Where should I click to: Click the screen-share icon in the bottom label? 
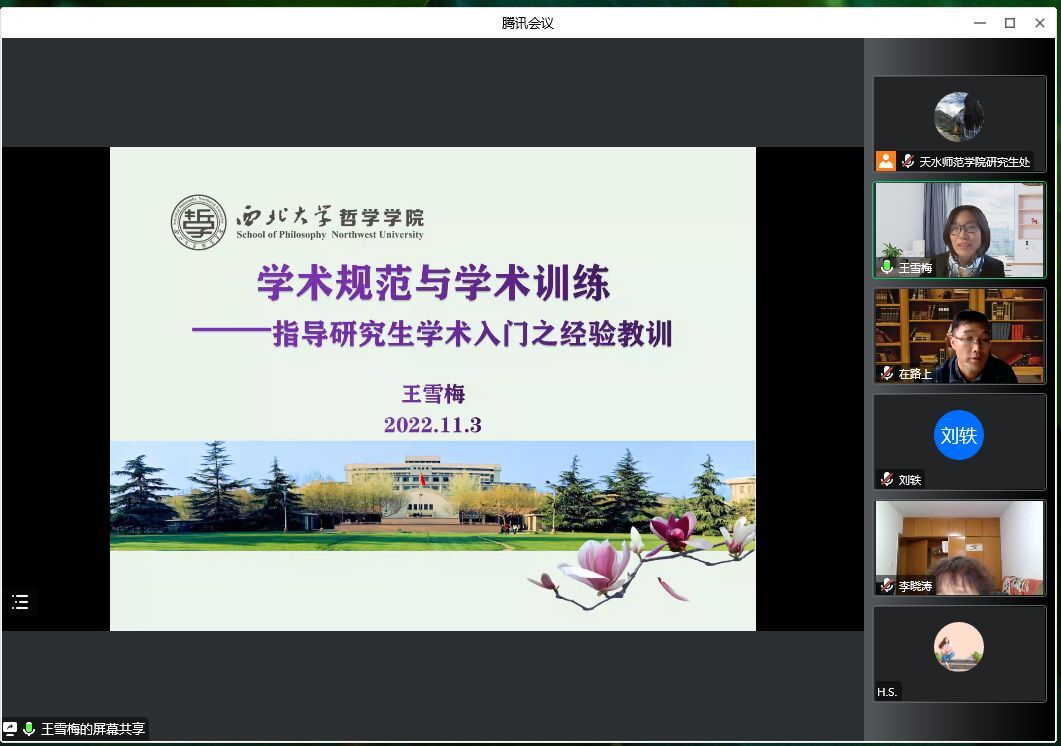point(10,729)
